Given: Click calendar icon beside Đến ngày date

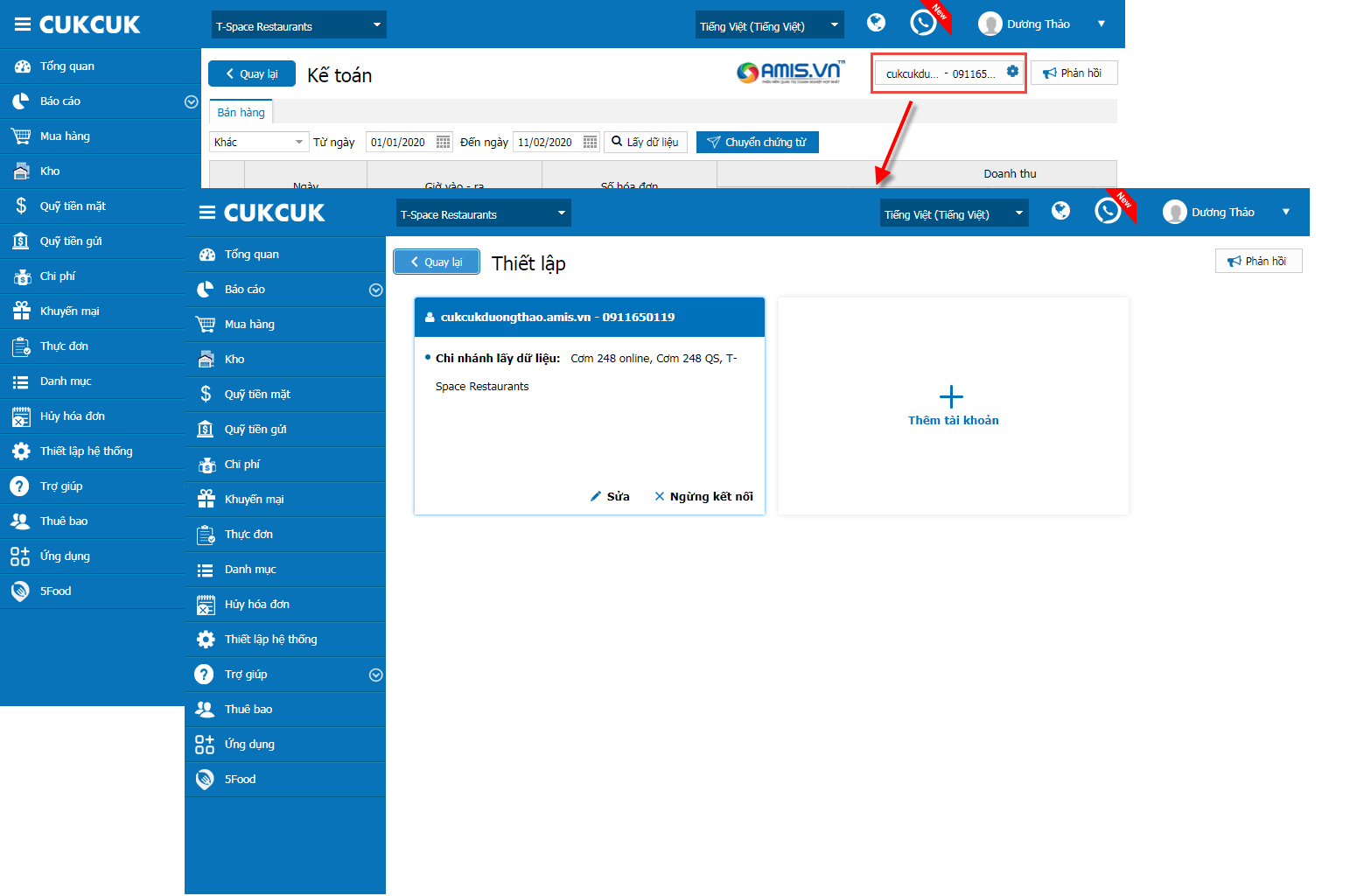Looking at the screenshot, I should [x=590, y=142].
